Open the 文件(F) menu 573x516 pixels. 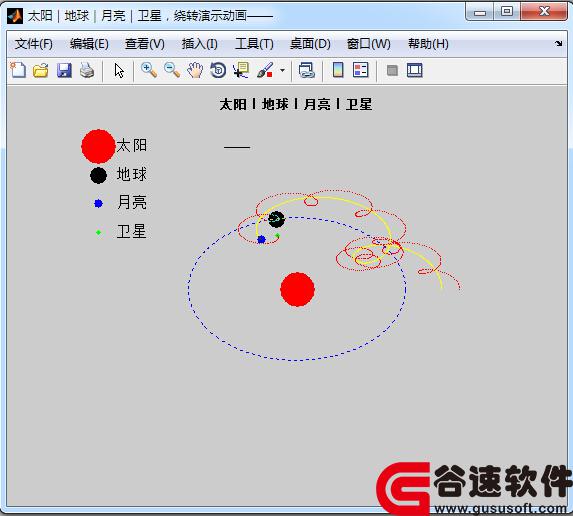[34, 44]
